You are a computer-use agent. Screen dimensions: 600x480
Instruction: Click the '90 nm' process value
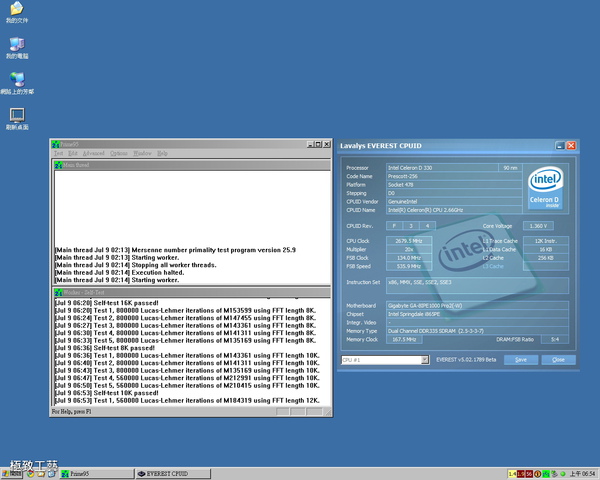tap(510, 168)
